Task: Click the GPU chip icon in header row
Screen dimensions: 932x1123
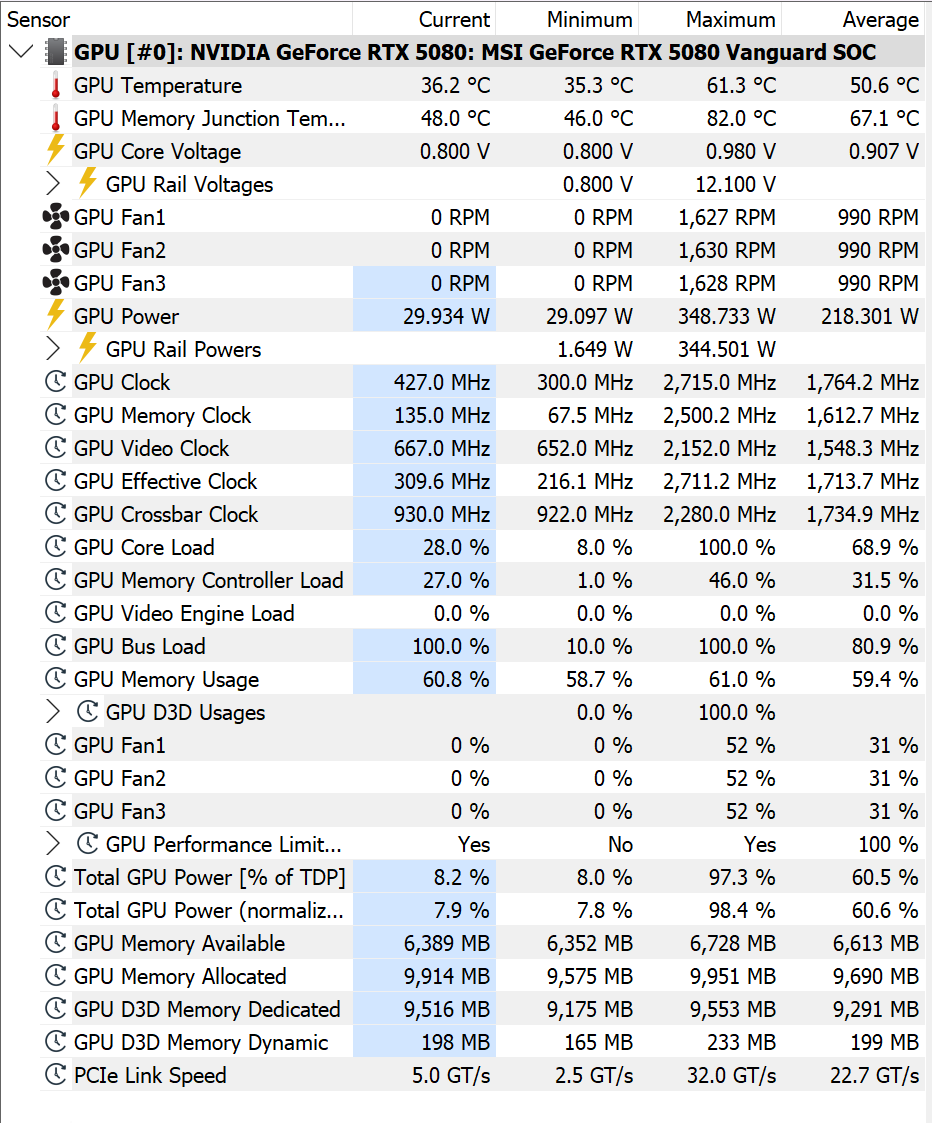Action: point(55,52)
